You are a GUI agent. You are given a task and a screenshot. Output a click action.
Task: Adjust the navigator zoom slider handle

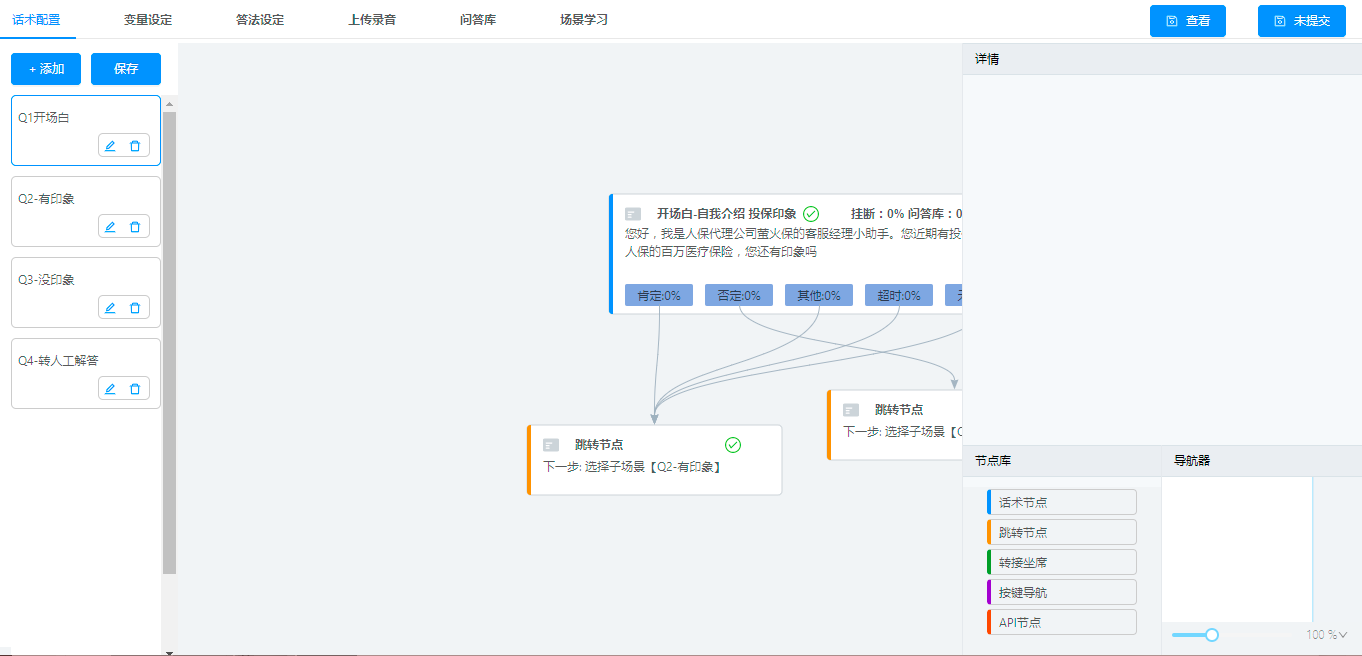[1212, 635]
